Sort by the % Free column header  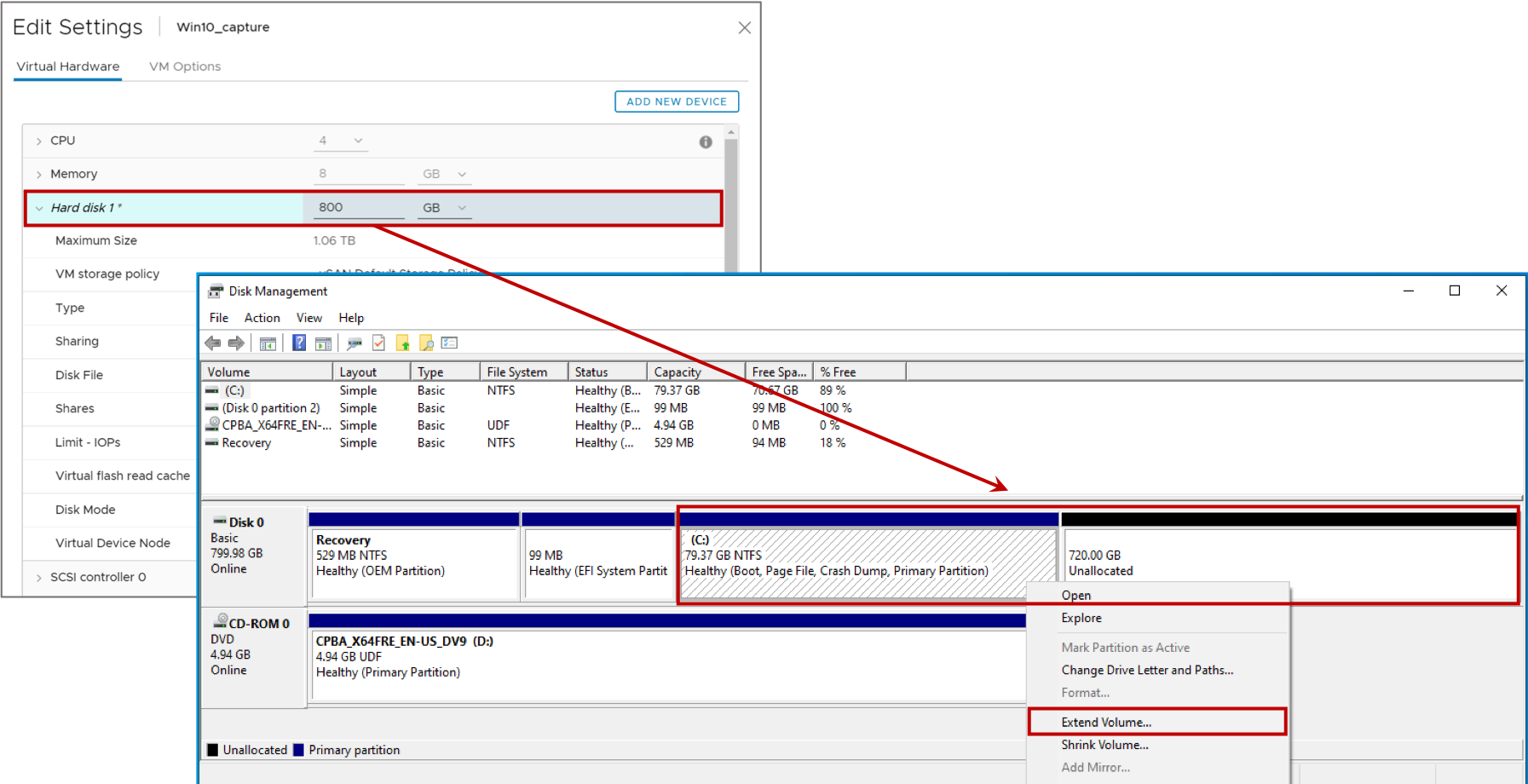(860, 372)
